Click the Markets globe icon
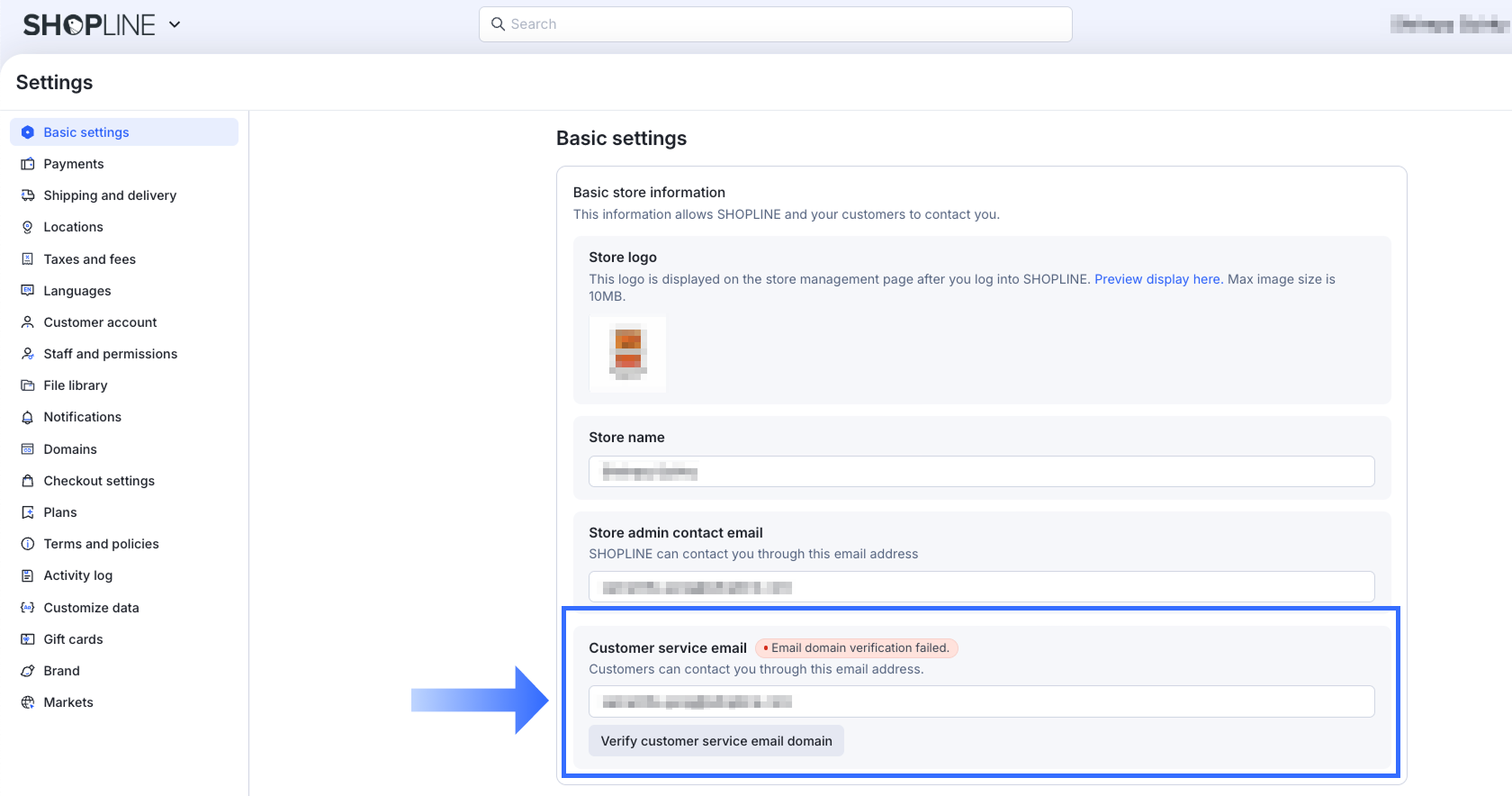 click(x=28, y=702)
